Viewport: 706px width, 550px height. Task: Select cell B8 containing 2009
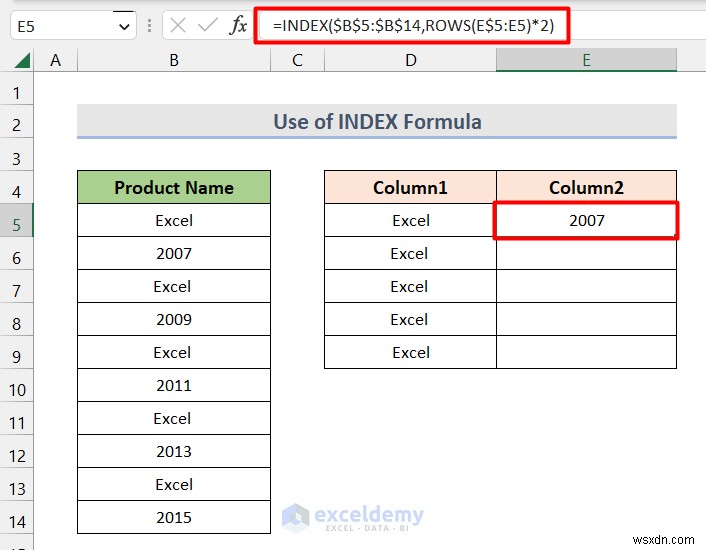174,319
